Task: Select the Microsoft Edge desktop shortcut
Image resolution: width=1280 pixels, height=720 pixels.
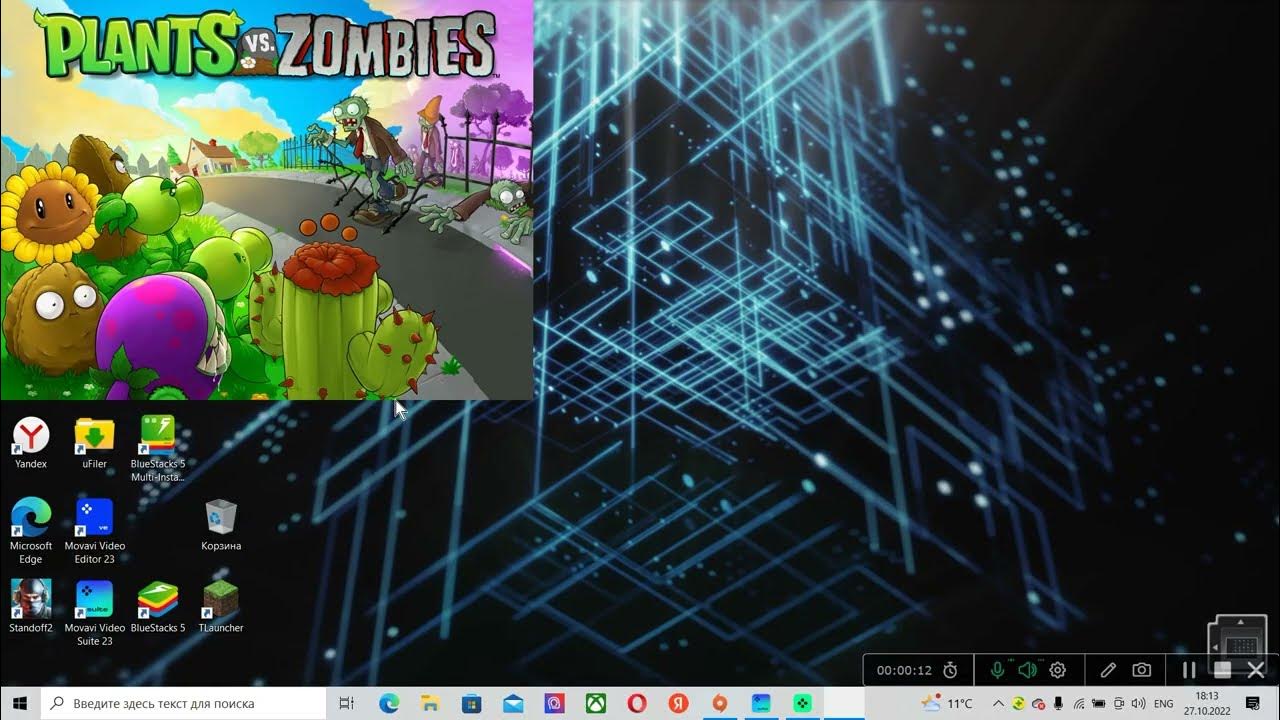Action: tap(31, 531)
